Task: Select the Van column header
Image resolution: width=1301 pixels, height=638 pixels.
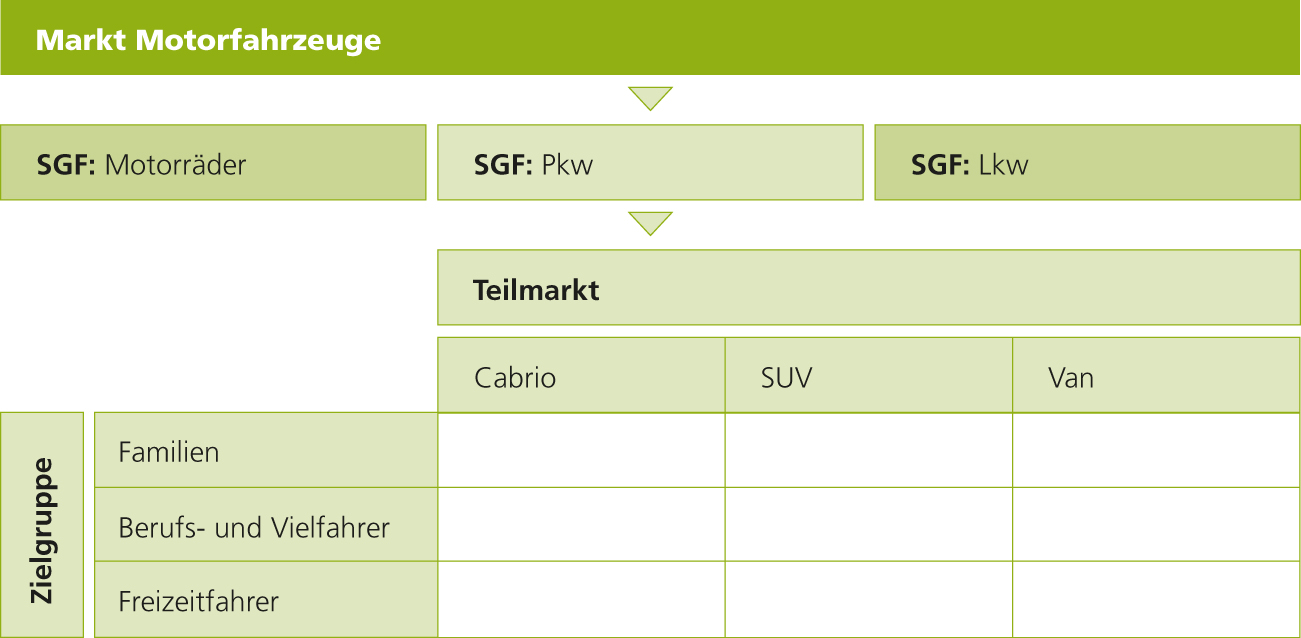Action: click(1156, 376)
